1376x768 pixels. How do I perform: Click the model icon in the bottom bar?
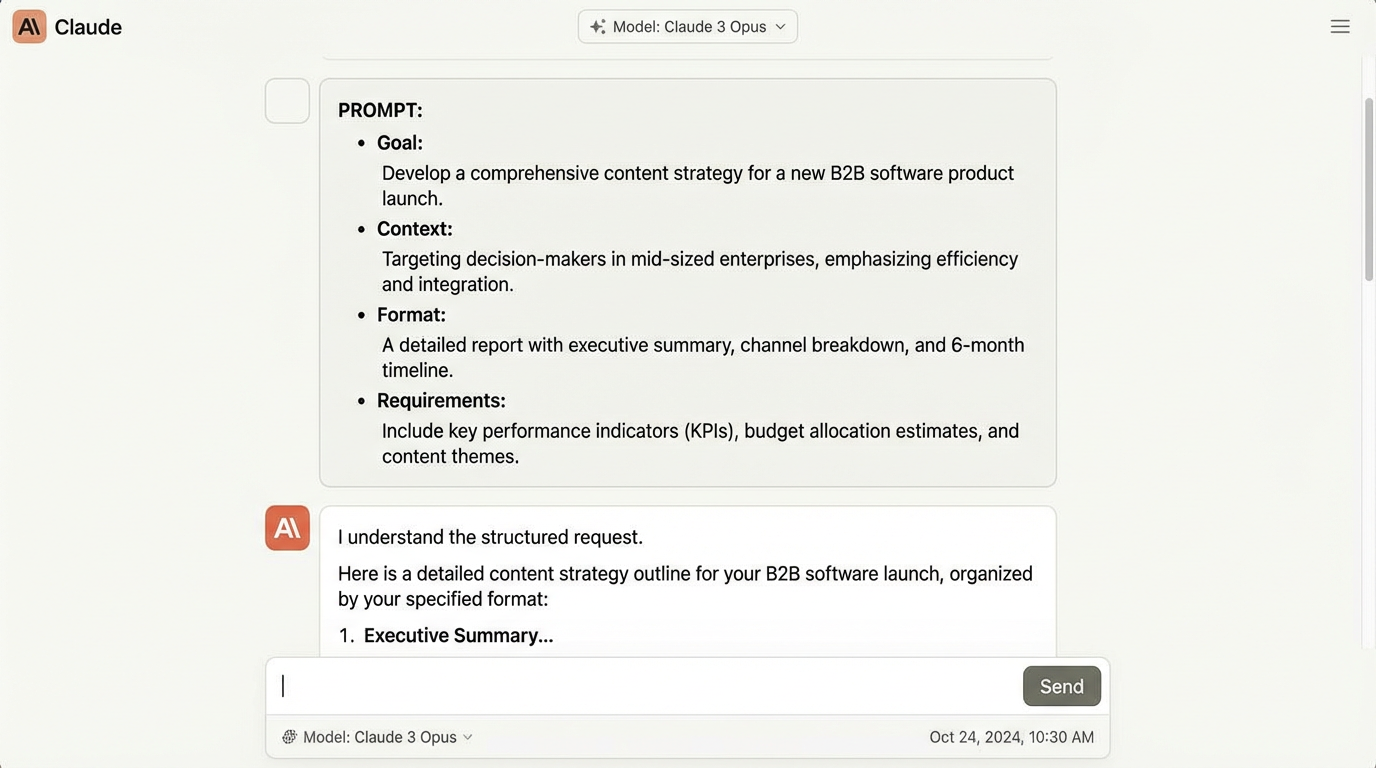[x=289, y=737]
